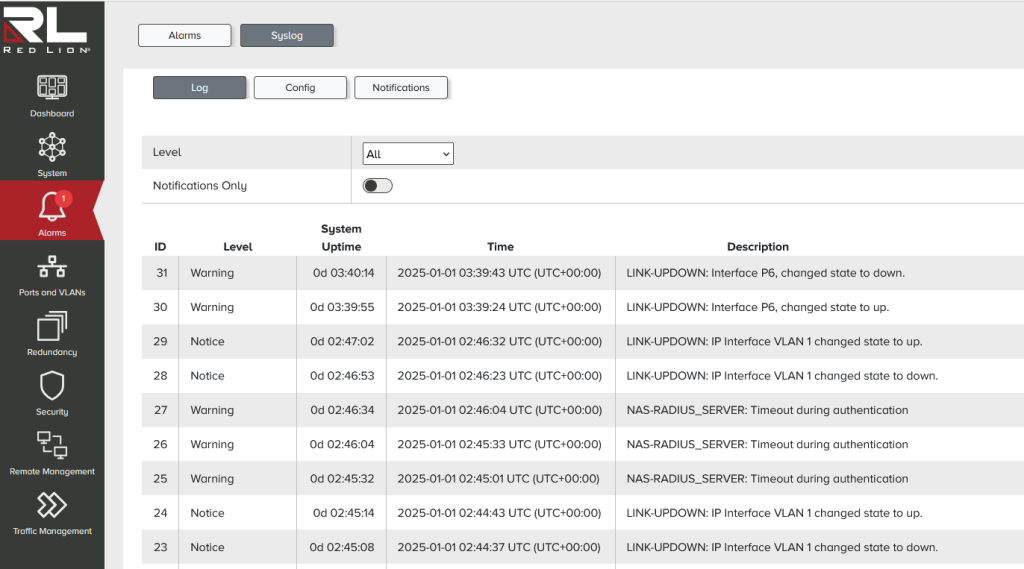Click the red alarm count badge
Screen dimensions: 1024x569
pos(63,199)
